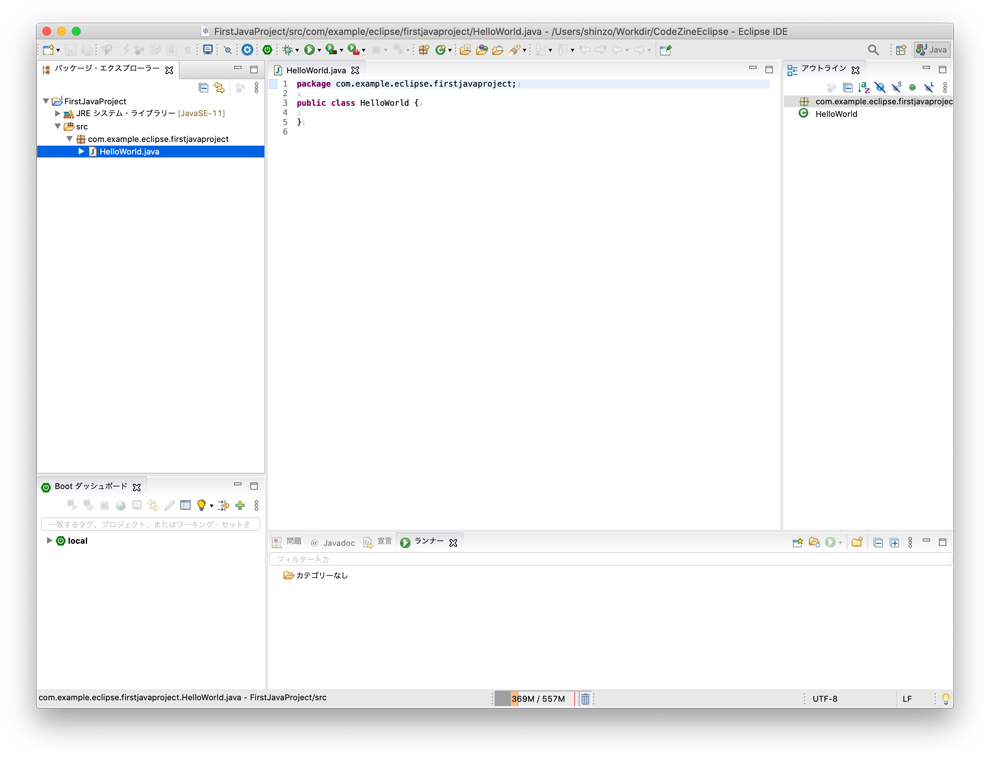
Task: Open the Search flashlight toolbar icon
Action: coord(515,50)
